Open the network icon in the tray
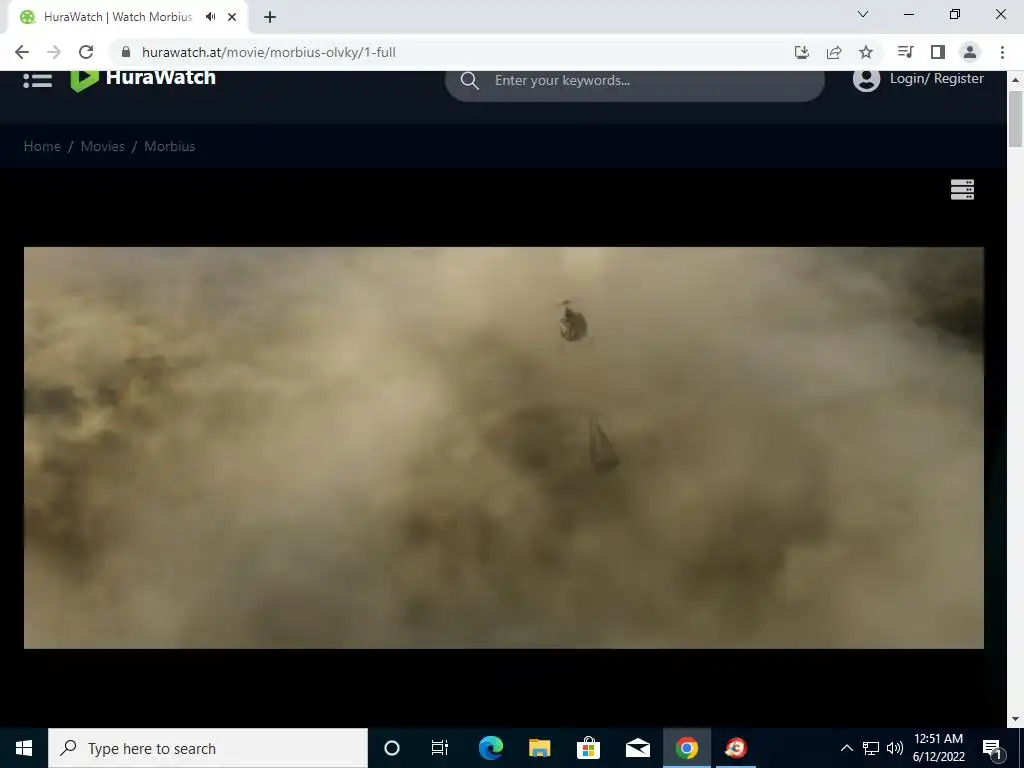Viewport: 1024px width, 768px height. (x=871, y=748)
